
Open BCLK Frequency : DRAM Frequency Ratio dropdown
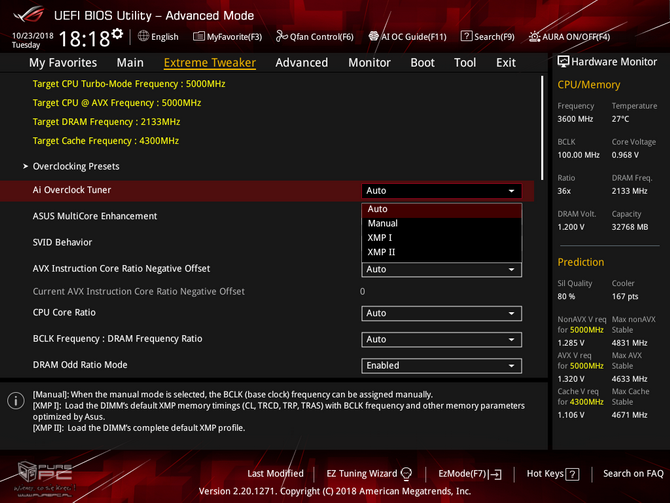[x=441, y=339]
